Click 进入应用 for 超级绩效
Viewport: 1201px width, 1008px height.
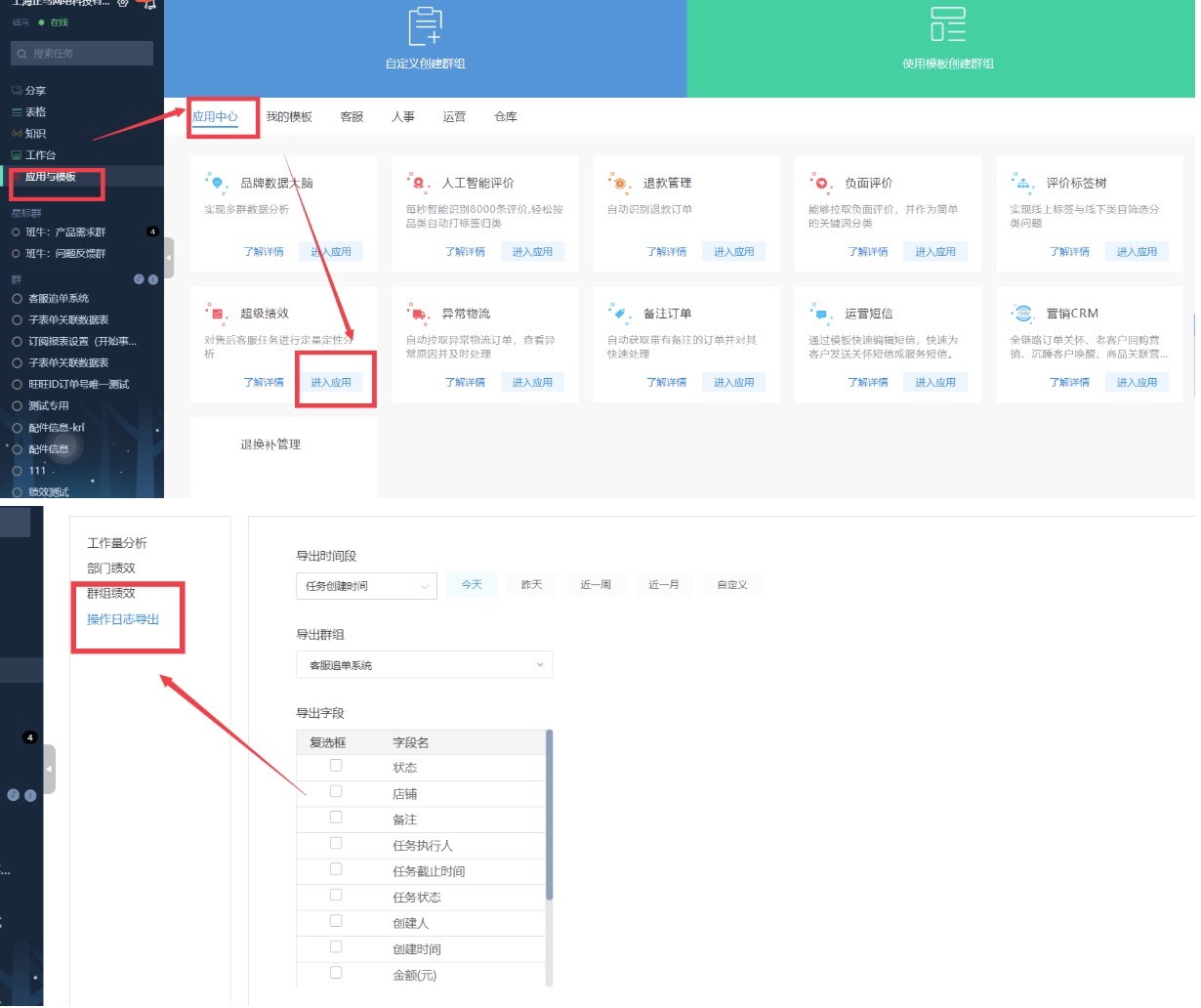pyautogui.click(x=331, y=383)
